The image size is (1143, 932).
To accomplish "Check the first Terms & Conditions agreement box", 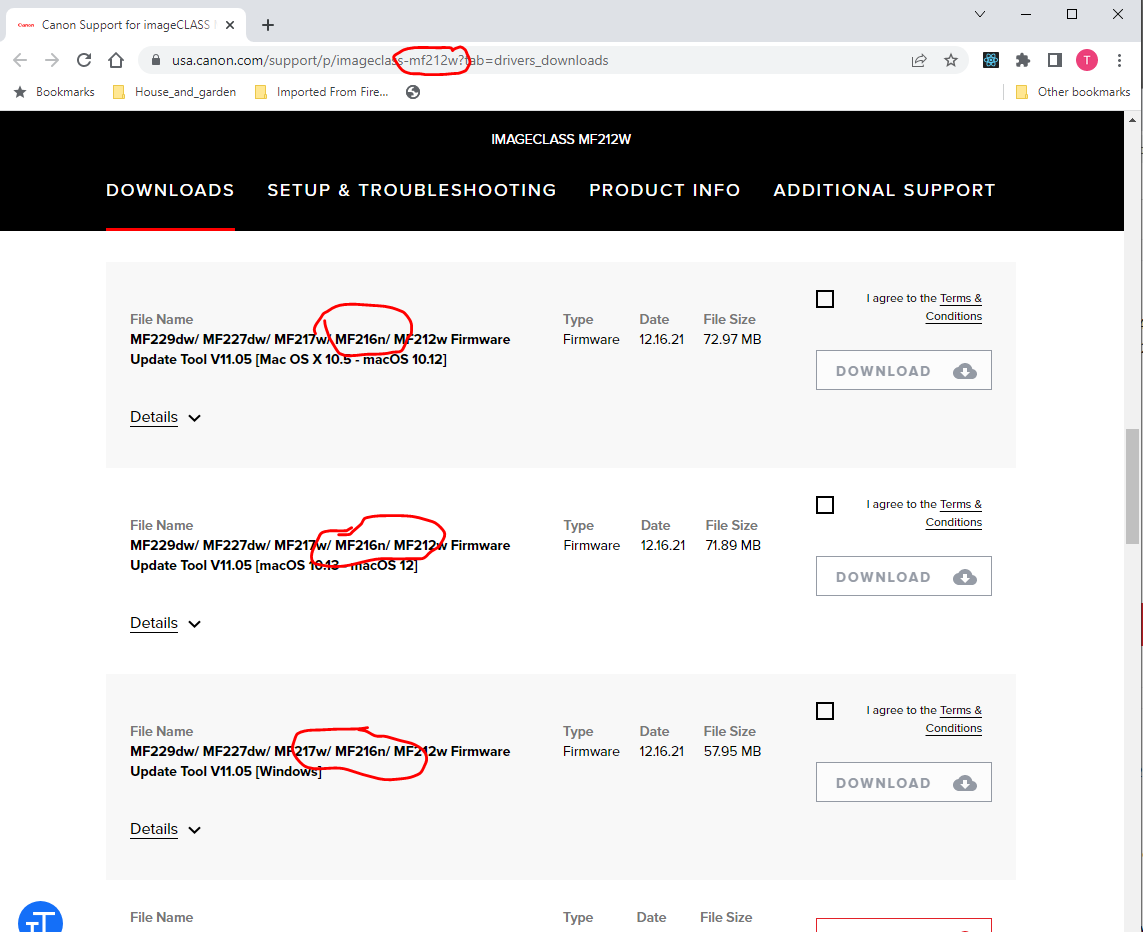I will [x=825, y=298].
